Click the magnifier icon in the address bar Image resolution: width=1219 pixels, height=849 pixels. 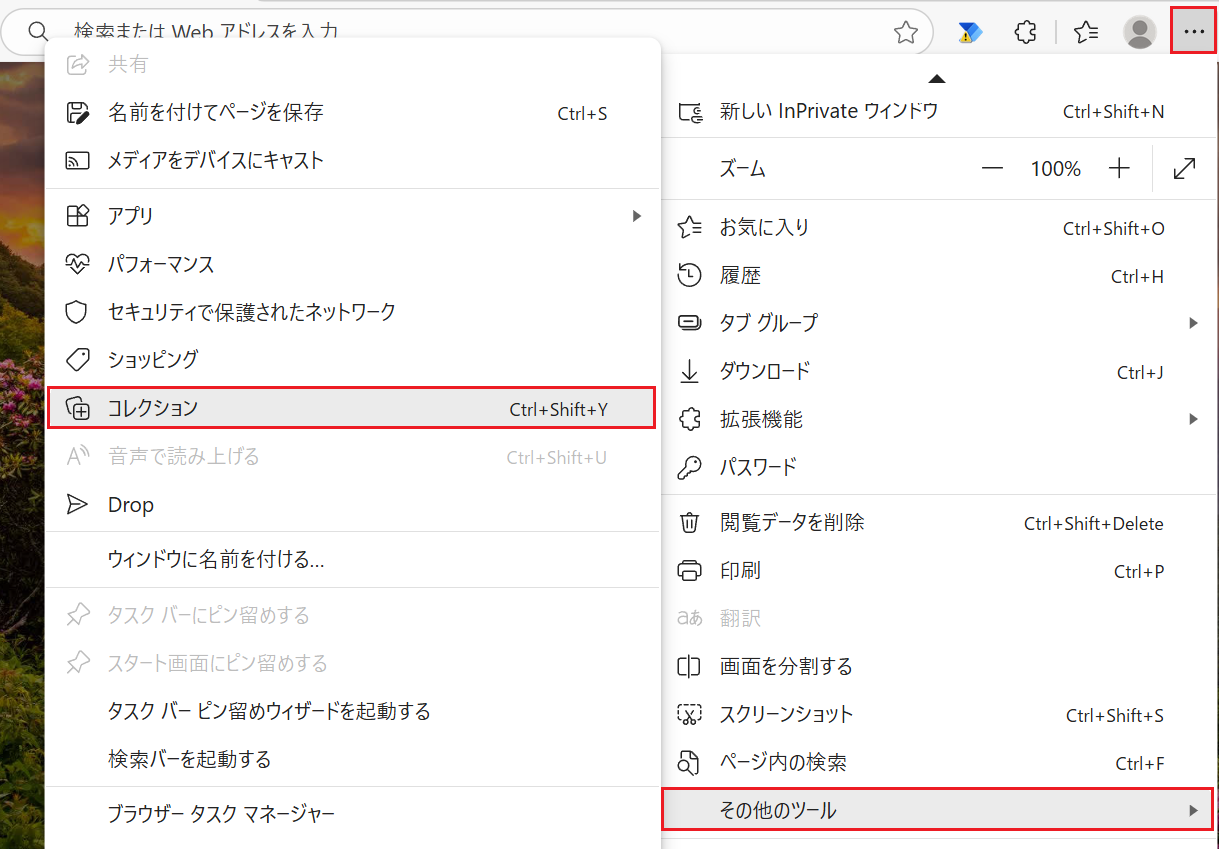tap(39, 31)
